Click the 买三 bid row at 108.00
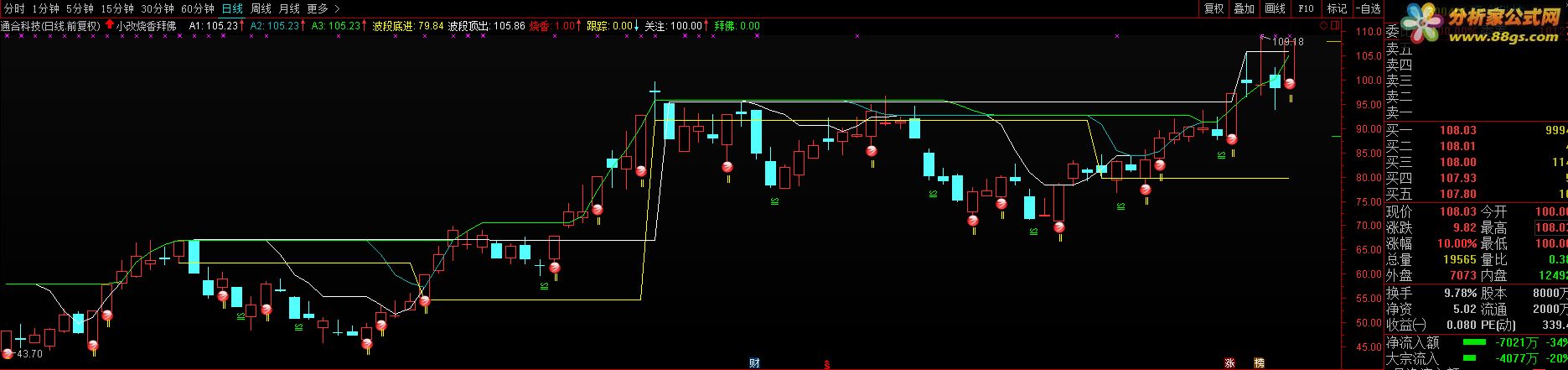 (x=1477, y=162)
